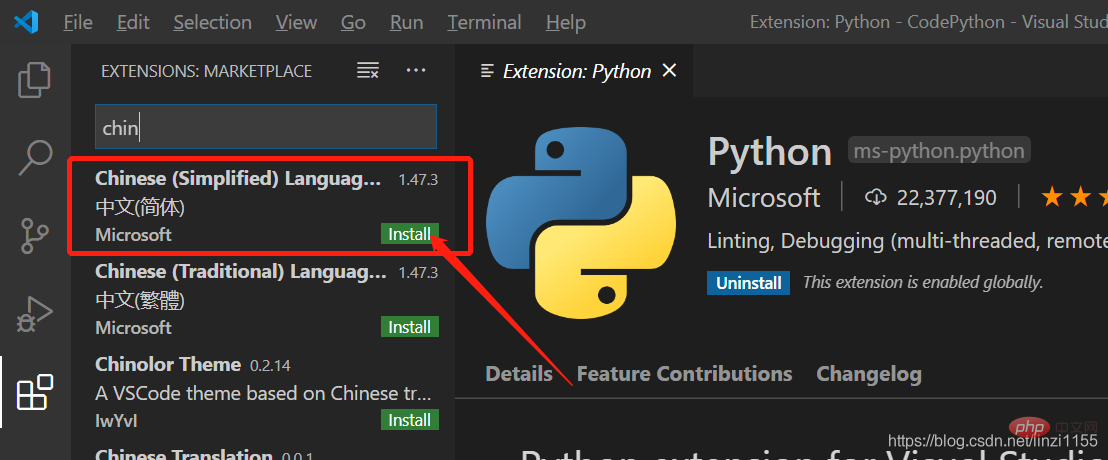Click the Extensions icon in activity bar

tap(35, 392)
